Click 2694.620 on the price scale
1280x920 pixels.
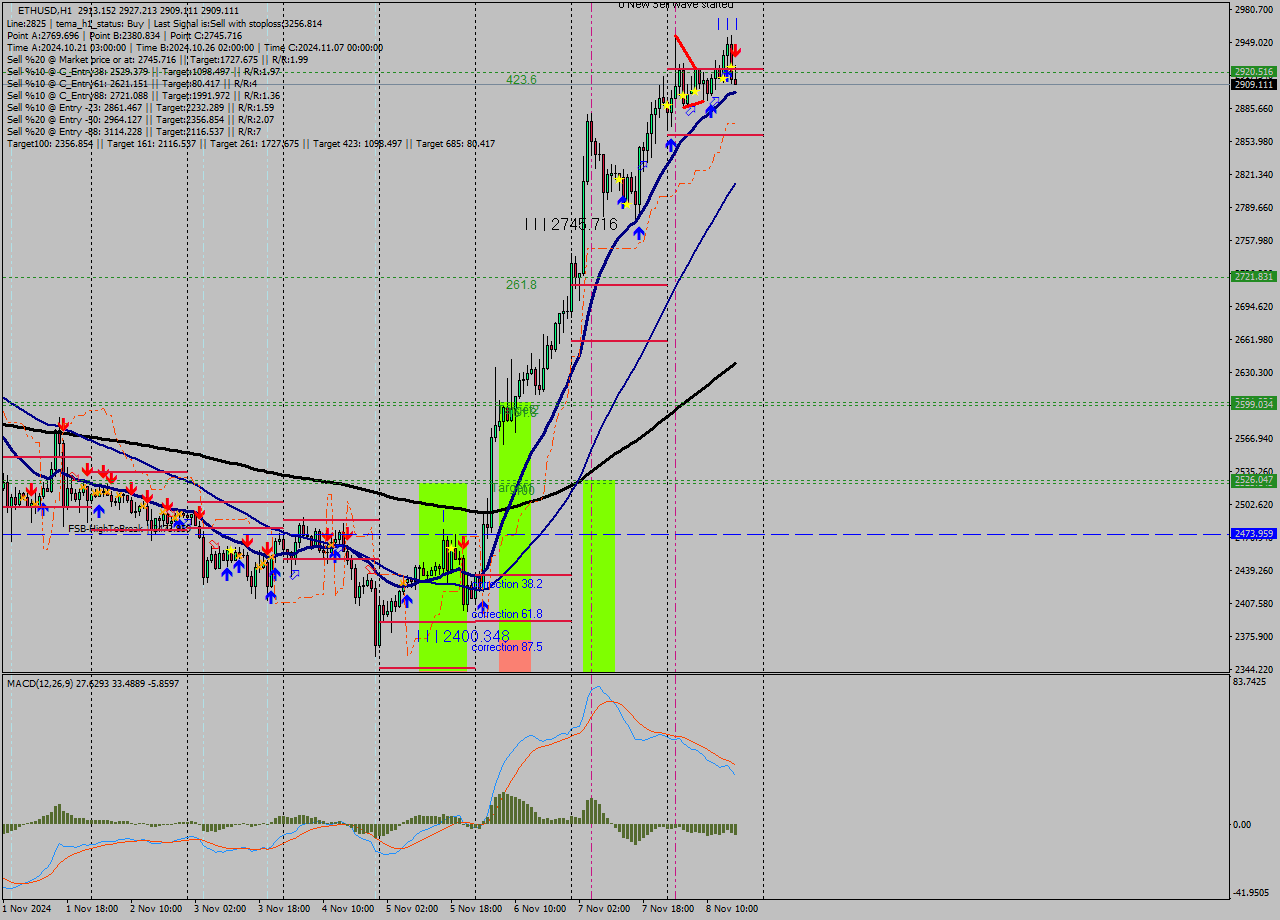click(1254, 307)
